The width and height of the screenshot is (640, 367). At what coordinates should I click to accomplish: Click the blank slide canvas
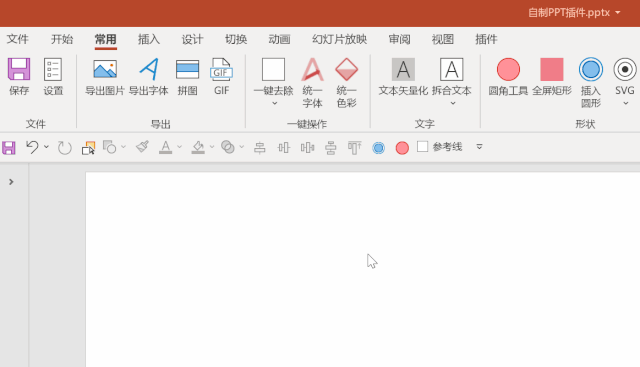(x=363, y=269)
